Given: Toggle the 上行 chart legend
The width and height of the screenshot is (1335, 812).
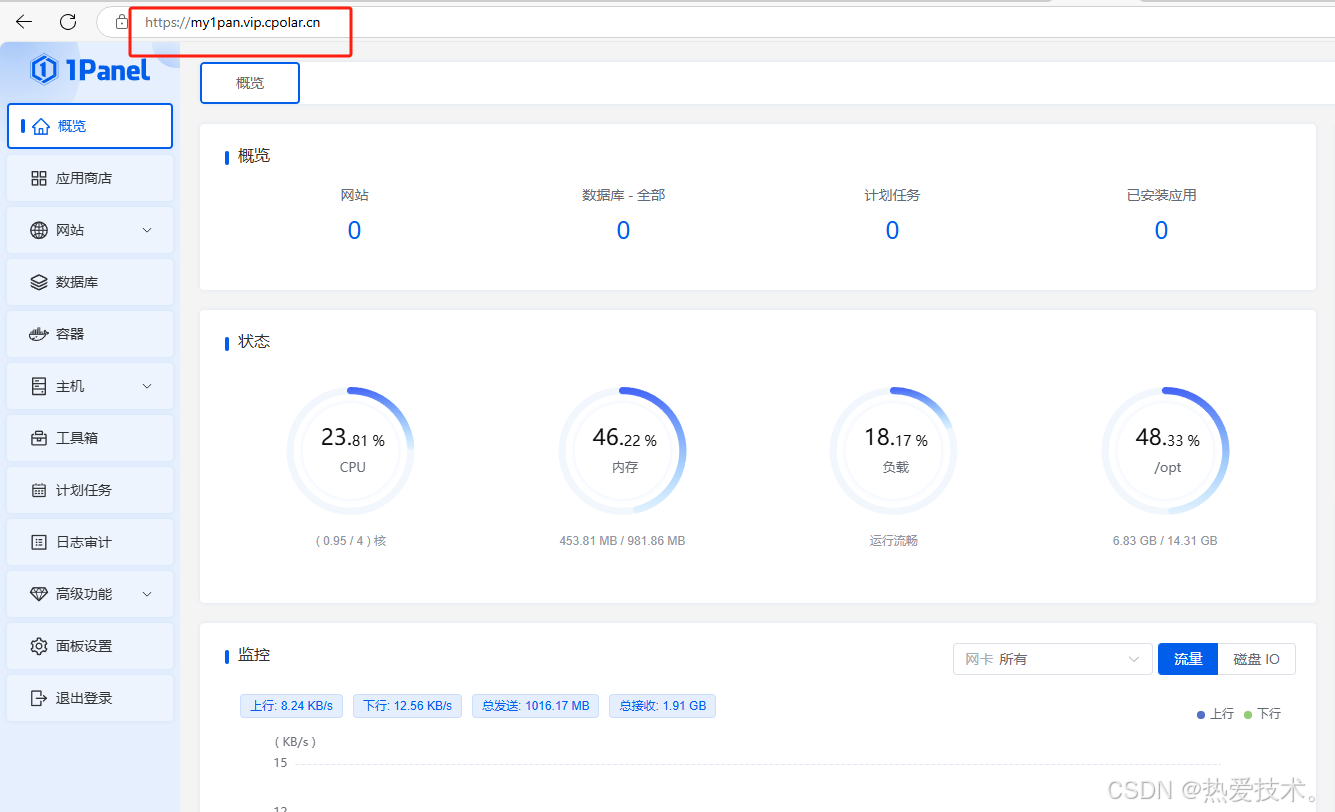Looking at the screenshot, I should (1215, 714).
